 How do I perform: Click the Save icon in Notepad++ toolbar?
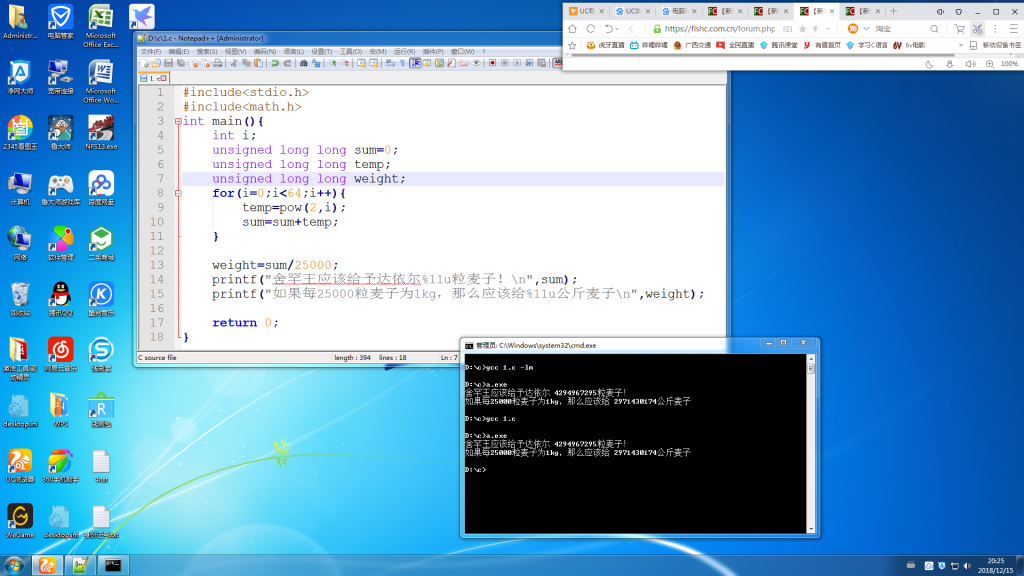click(x=168, y=63)
